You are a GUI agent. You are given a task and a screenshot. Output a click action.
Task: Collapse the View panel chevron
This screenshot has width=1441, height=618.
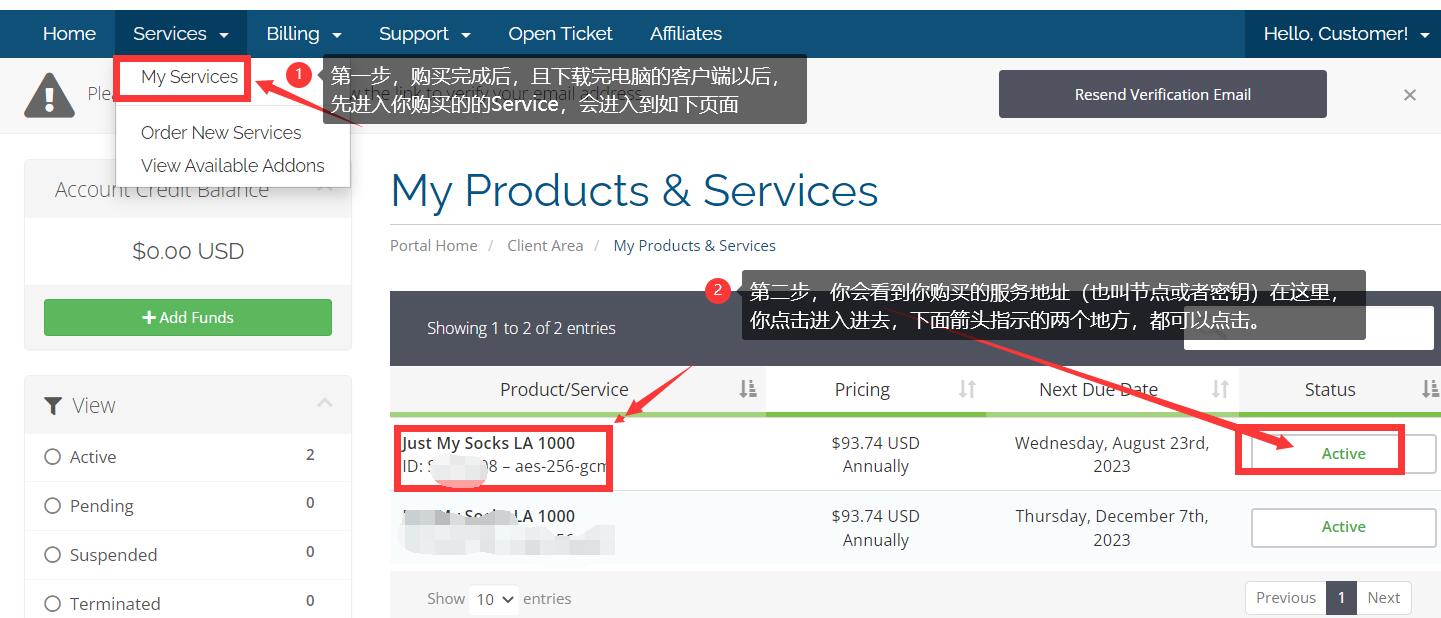[324, 403]
